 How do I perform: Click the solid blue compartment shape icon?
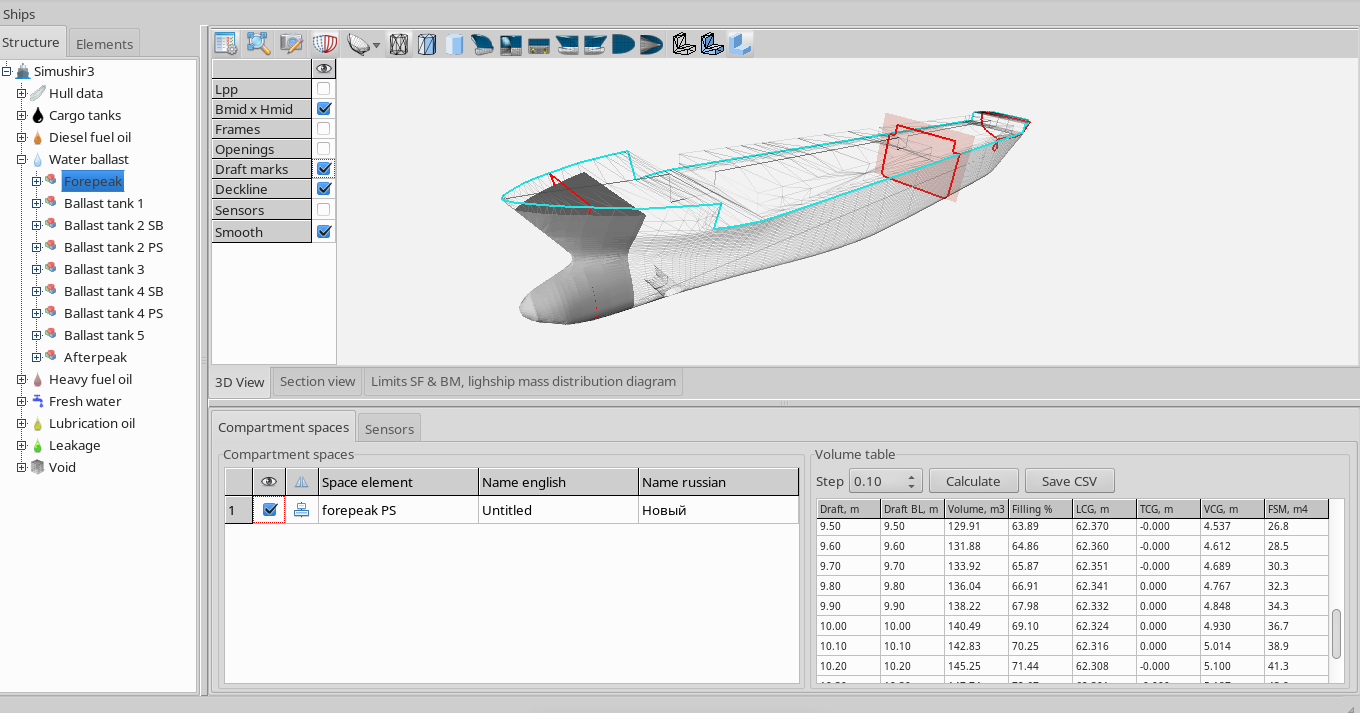tap(740, 44)
